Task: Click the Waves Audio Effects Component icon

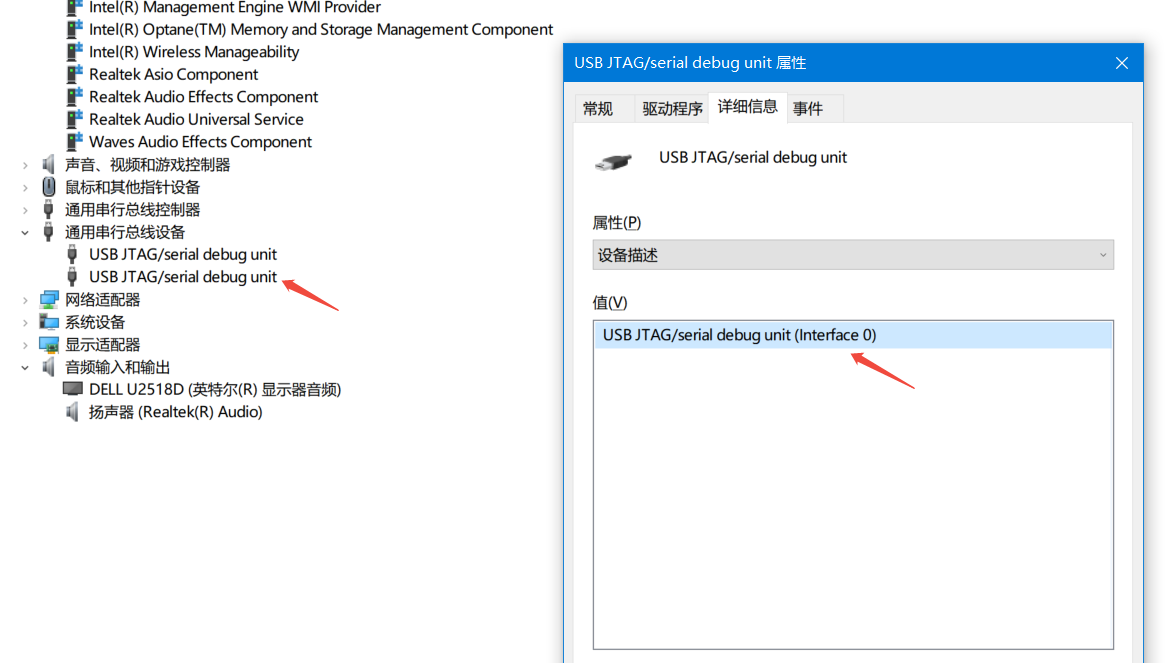Action: (74, 142)
